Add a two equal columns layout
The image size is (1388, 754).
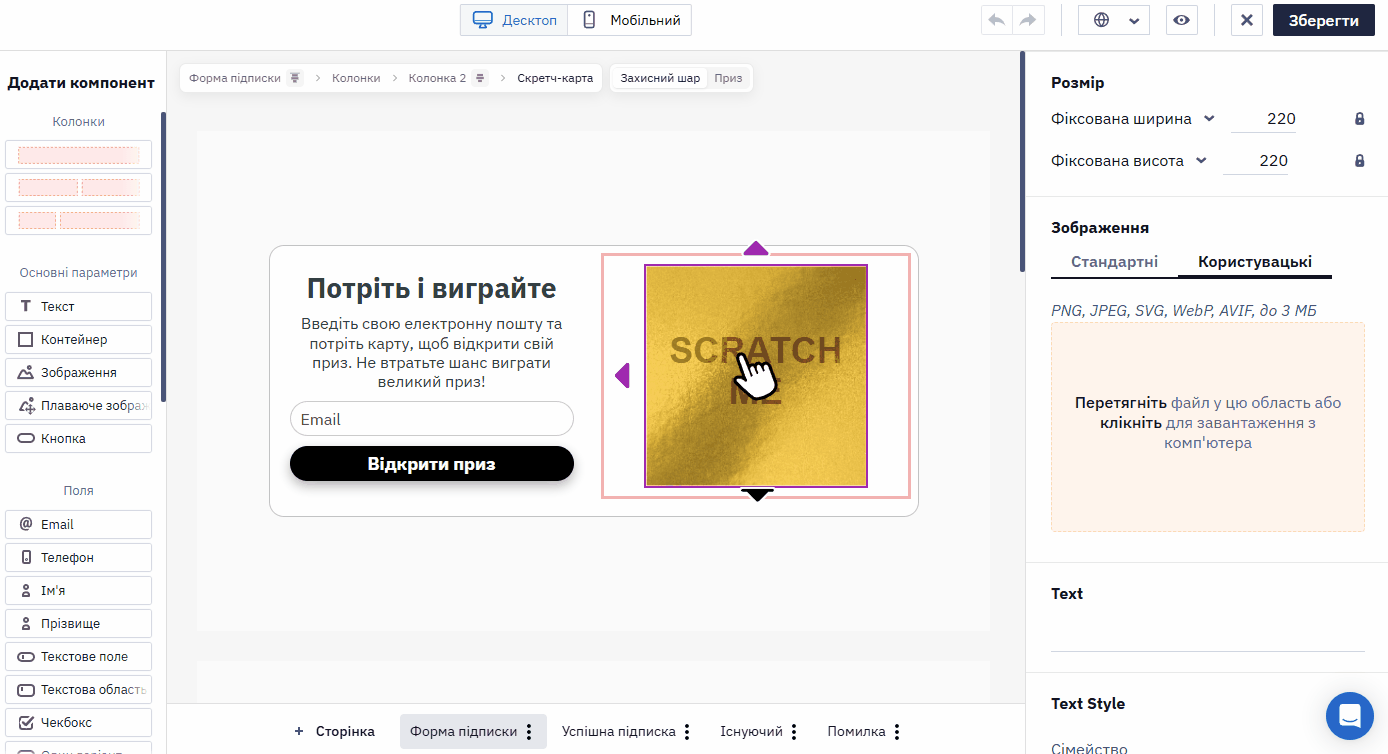78,187
